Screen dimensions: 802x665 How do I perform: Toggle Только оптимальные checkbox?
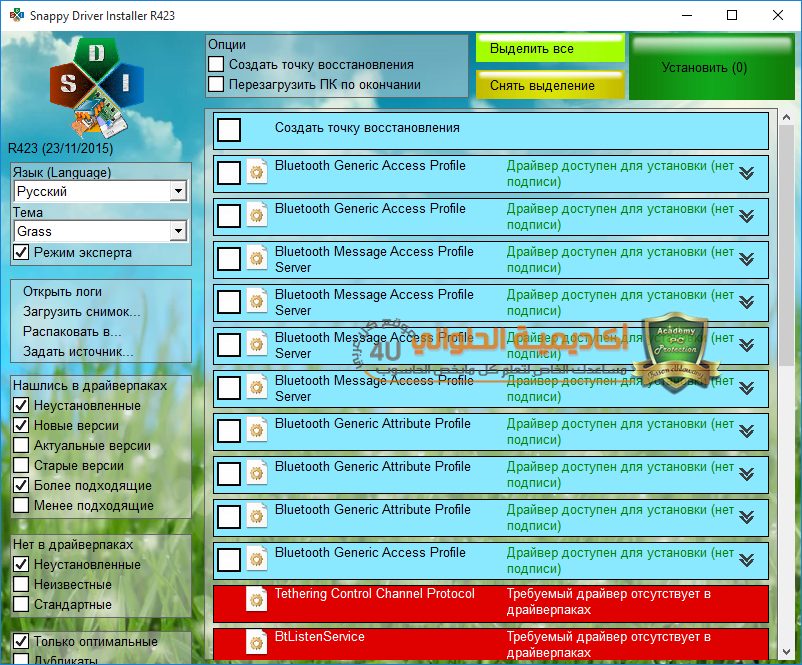(x=21, y=641)
